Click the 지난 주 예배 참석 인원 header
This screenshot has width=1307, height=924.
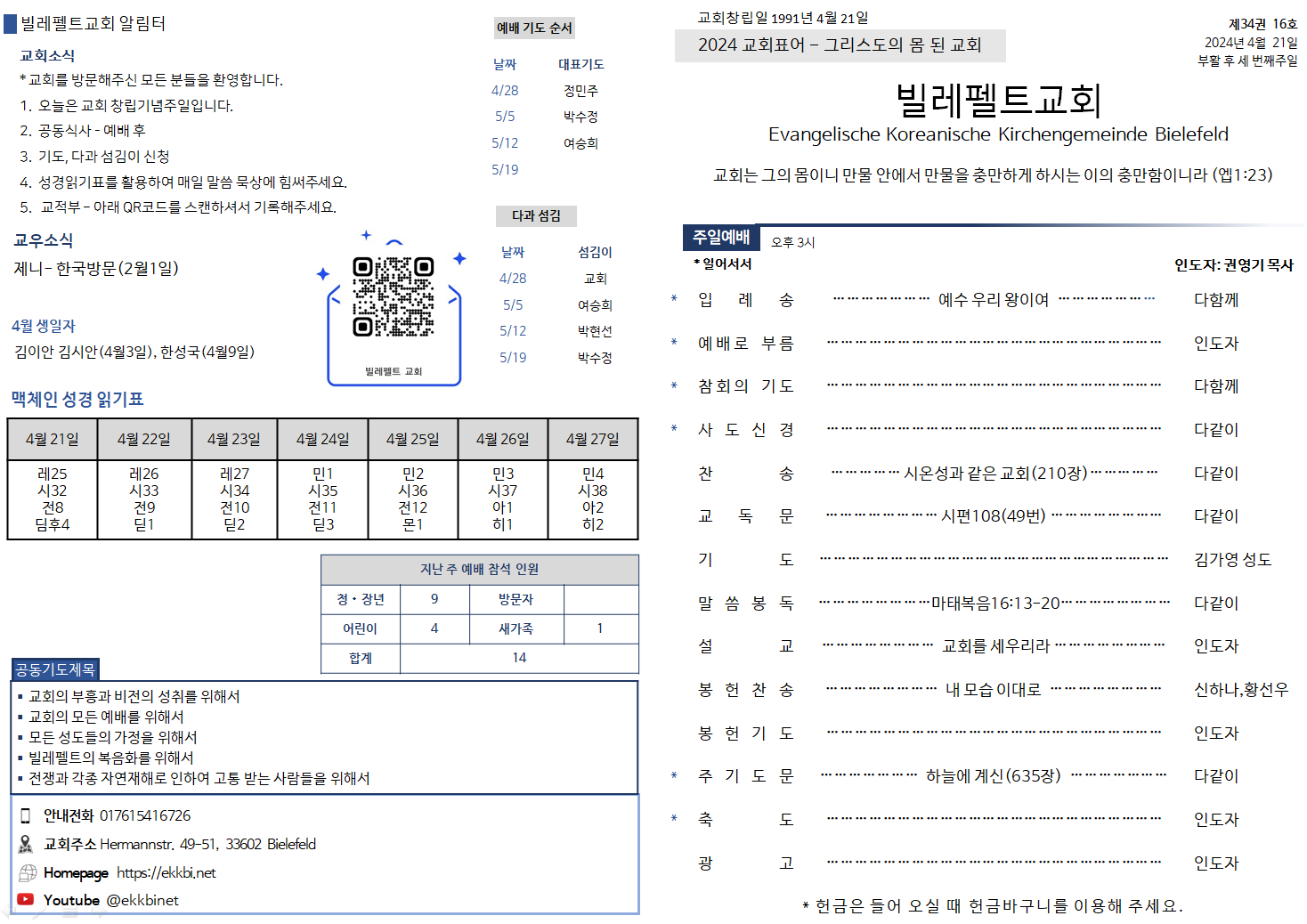click(x=479, y=569)
